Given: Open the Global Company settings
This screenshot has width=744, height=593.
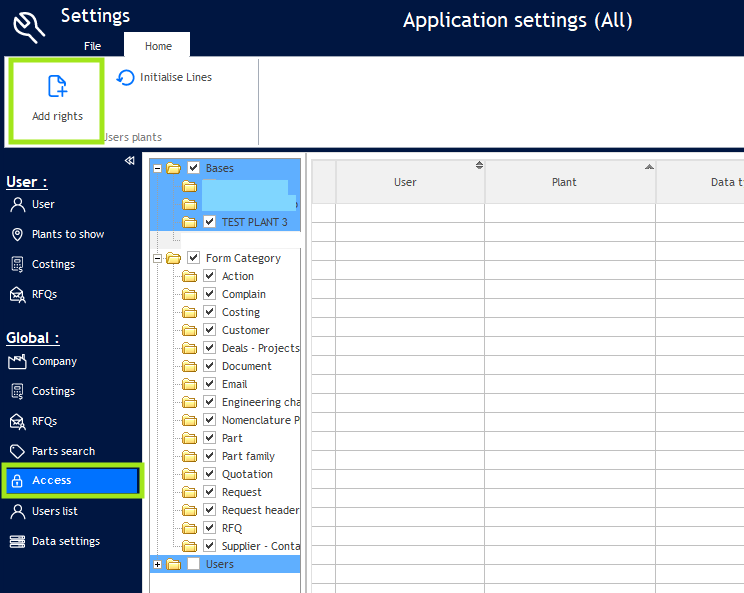Looking at the screenshot, I should [x=54, y=361].
